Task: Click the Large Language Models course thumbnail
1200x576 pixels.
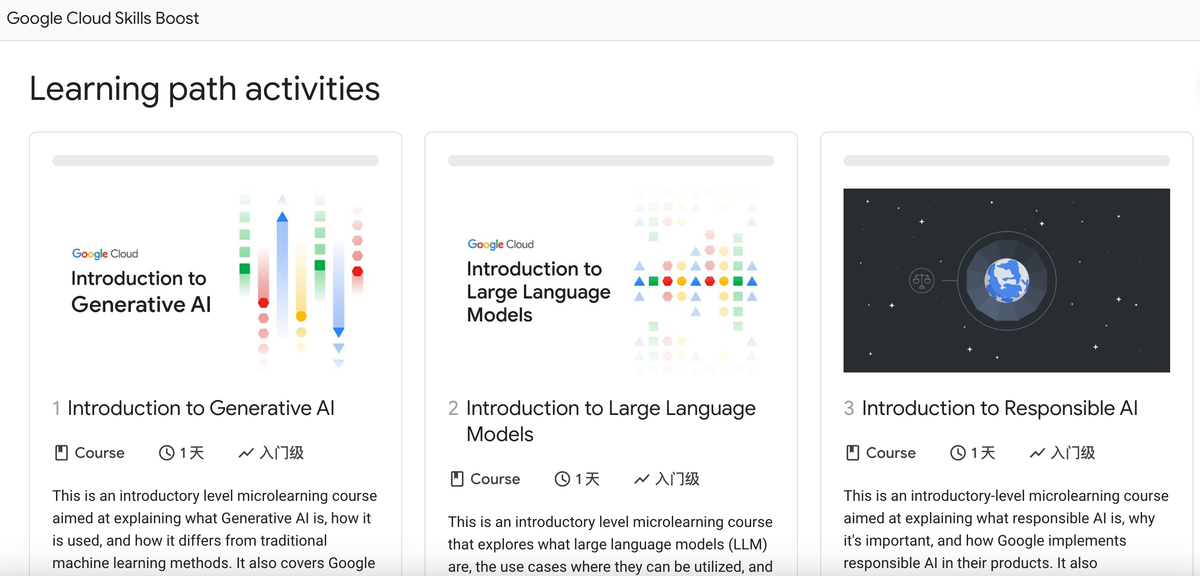Action: (610, 280)
